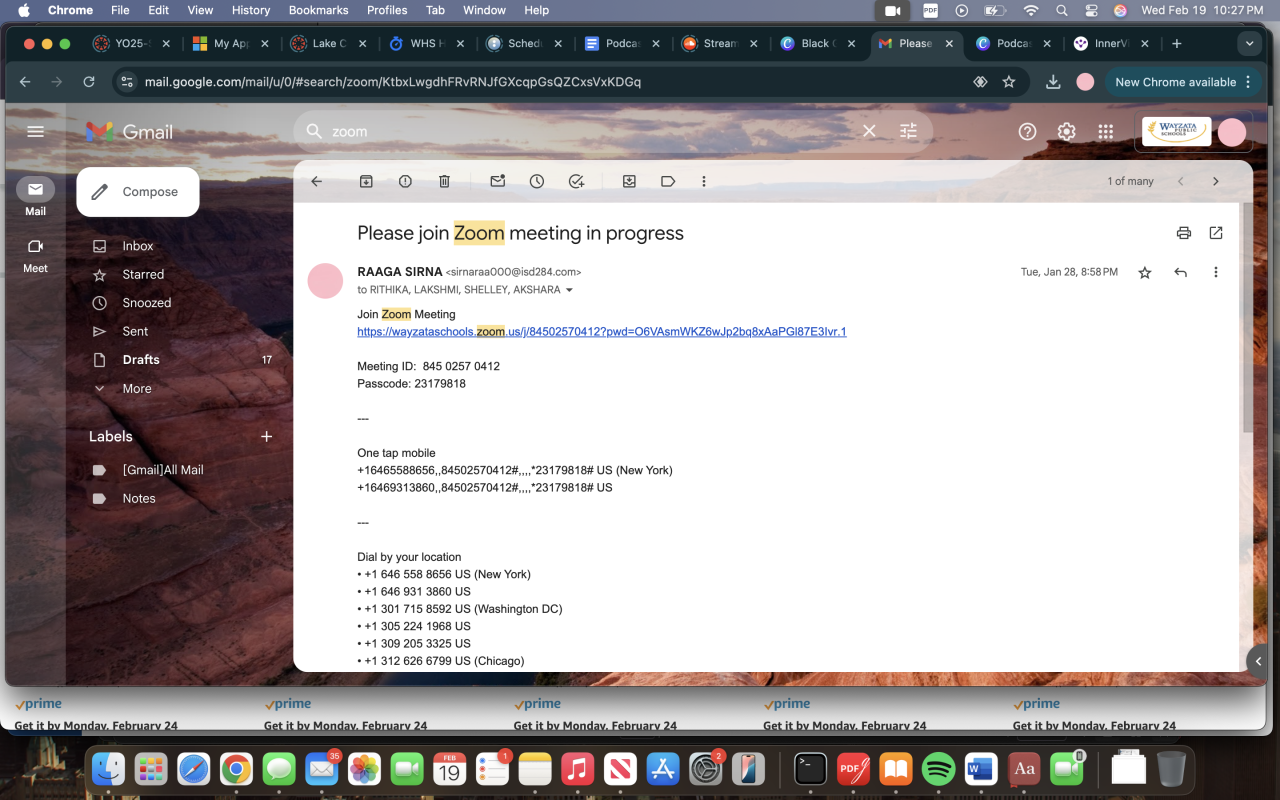Click the sender's avatar circle
Viewport: 1280px width, 800px height.
(x=325, y=281)
